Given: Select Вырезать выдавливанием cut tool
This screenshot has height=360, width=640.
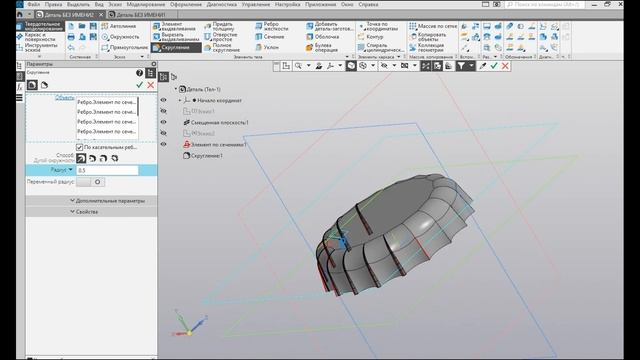Looking at the screenshot, I should [176, 37].
